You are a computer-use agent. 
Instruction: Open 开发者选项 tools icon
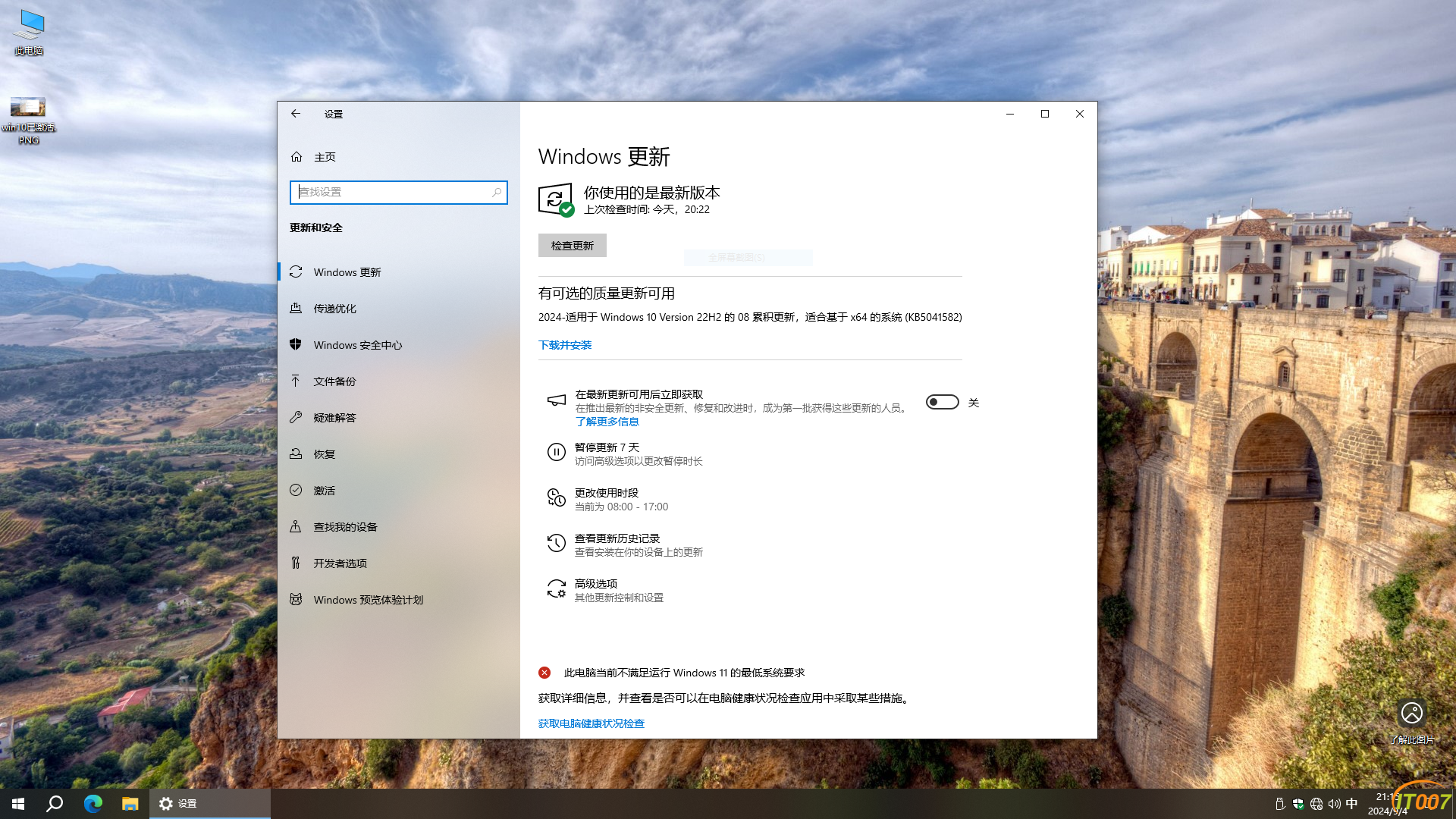point(296,563)
